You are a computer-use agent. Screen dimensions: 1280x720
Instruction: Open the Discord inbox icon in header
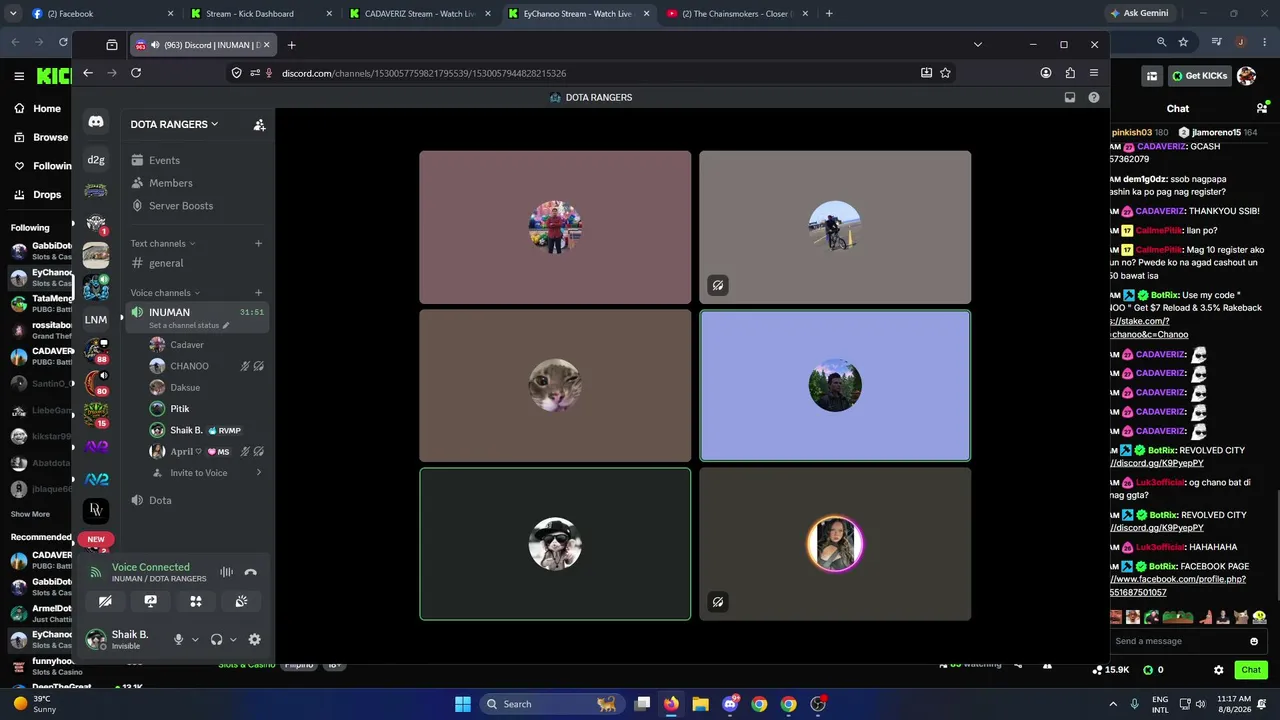coord(1070,97)
